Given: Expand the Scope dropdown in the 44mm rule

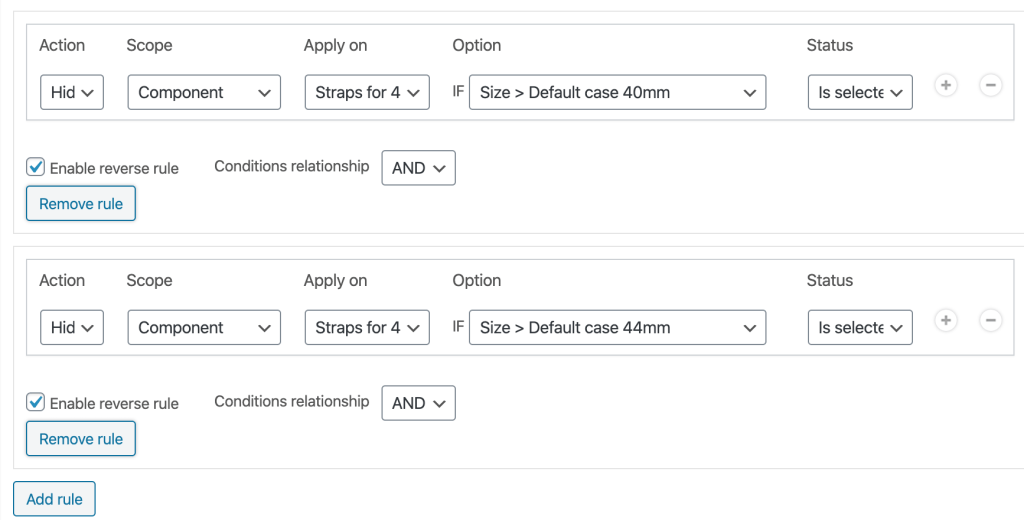Looking at the screenshot, I should tap(204, 327).
